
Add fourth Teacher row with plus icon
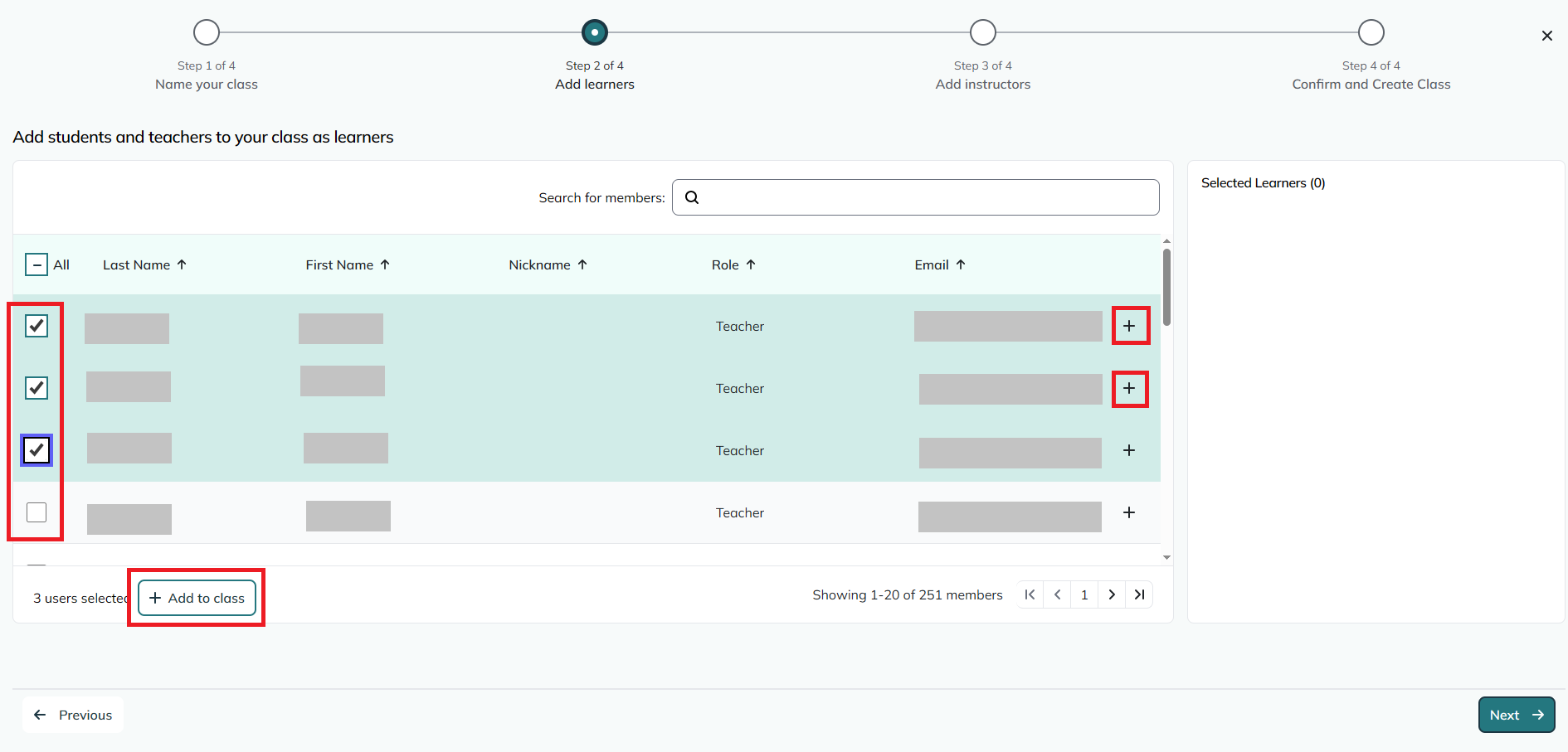1129,512
